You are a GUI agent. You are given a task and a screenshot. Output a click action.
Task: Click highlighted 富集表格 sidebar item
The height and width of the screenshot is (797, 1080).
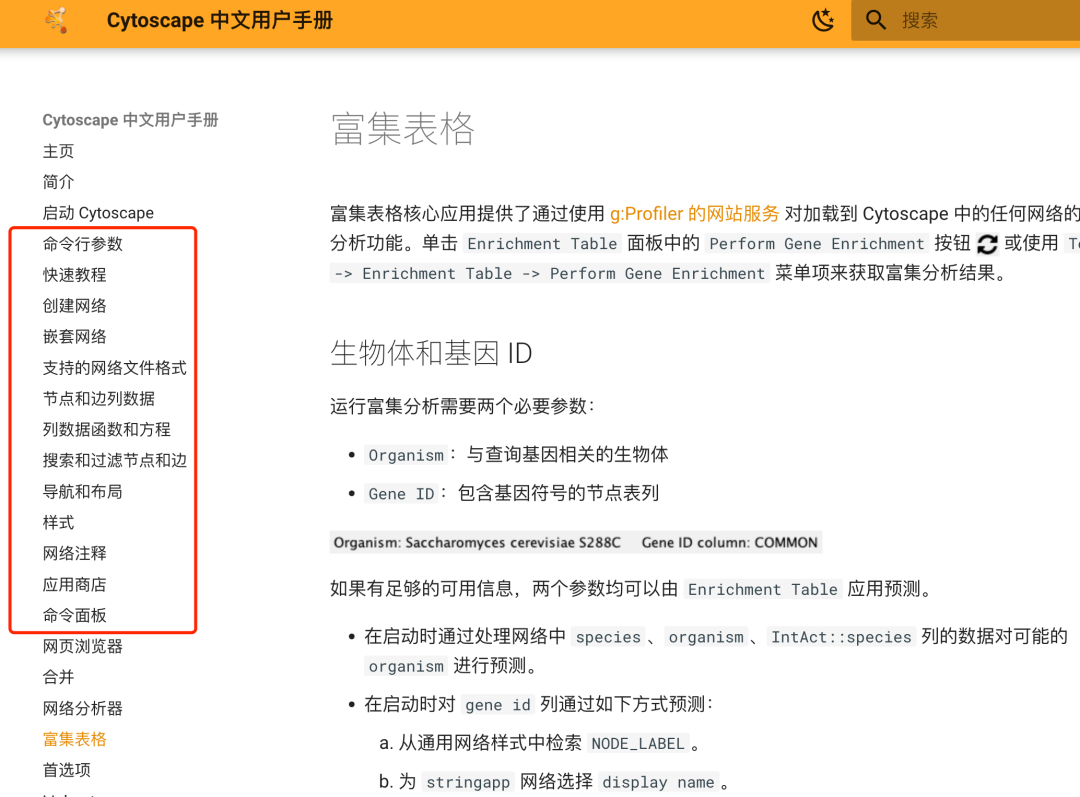click(x=74, y=740)
